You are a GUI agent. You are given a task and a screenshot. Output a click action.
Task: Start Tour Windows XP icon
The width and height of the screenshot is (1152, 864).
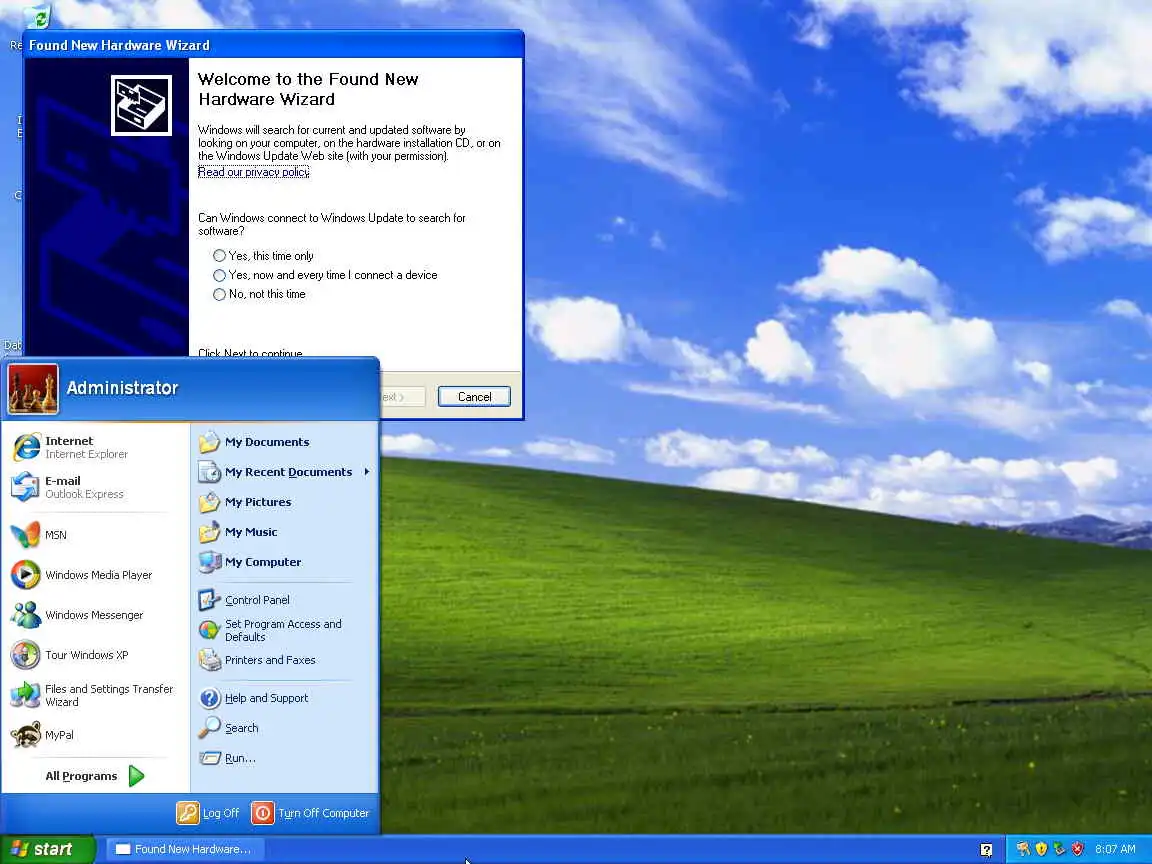coord(26,655)
